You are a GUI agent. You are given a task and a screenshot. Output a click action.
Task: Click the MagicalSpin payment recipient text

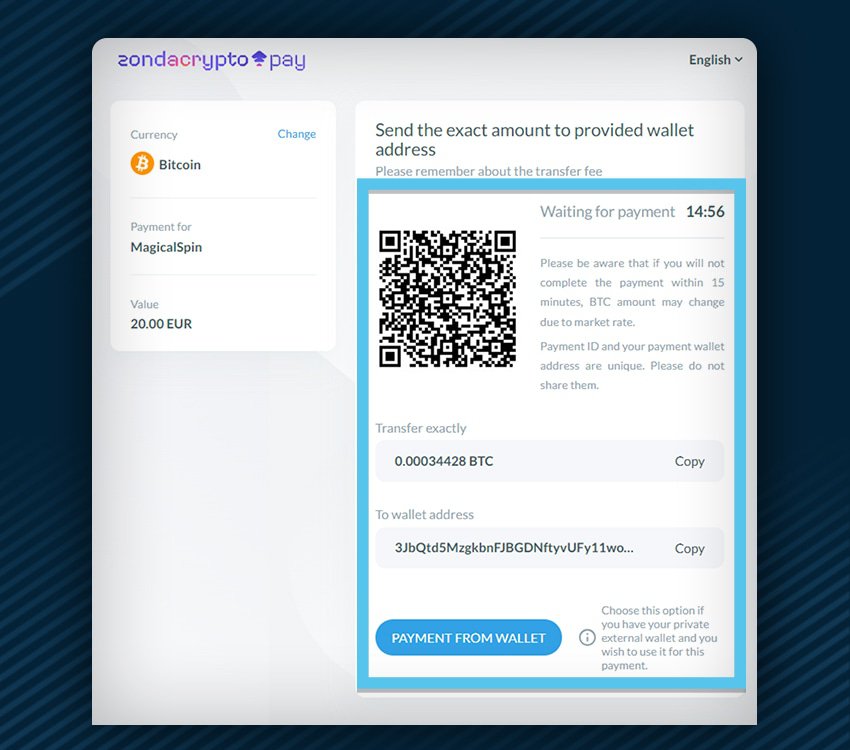(166, 247)
